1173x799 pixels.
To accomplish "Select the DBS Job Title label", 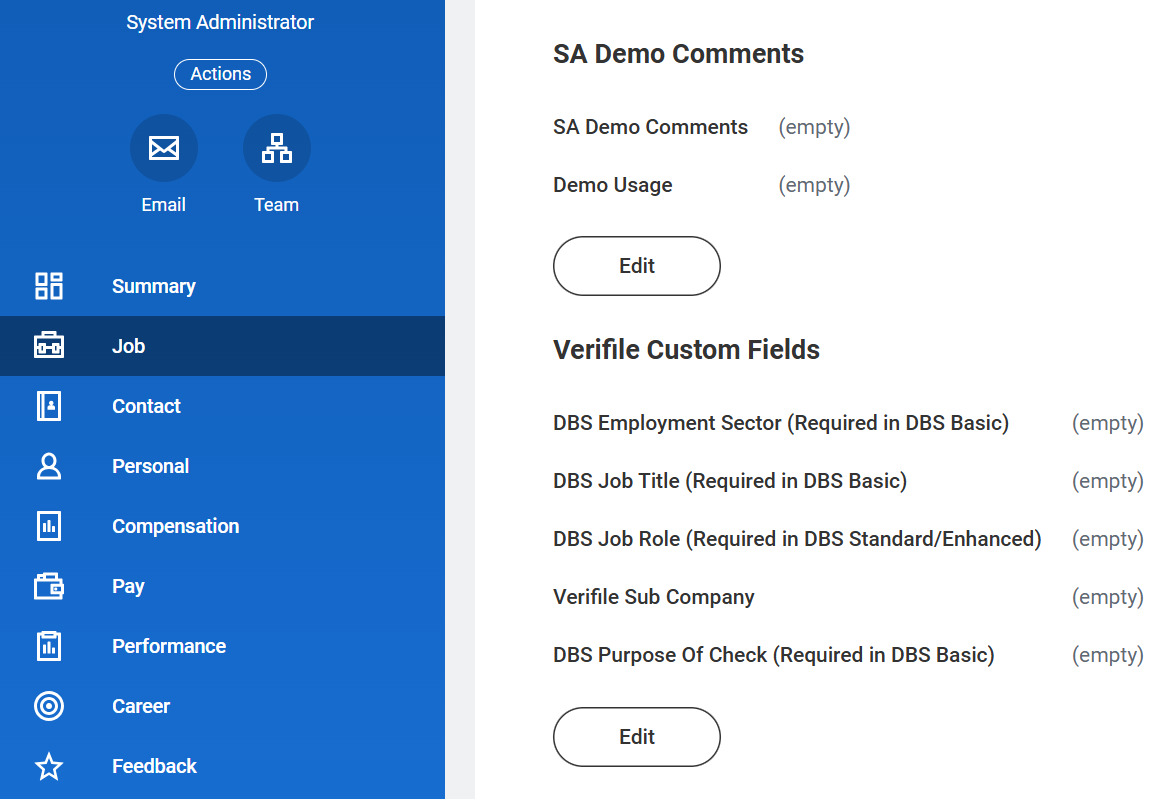I will (730, 481).
